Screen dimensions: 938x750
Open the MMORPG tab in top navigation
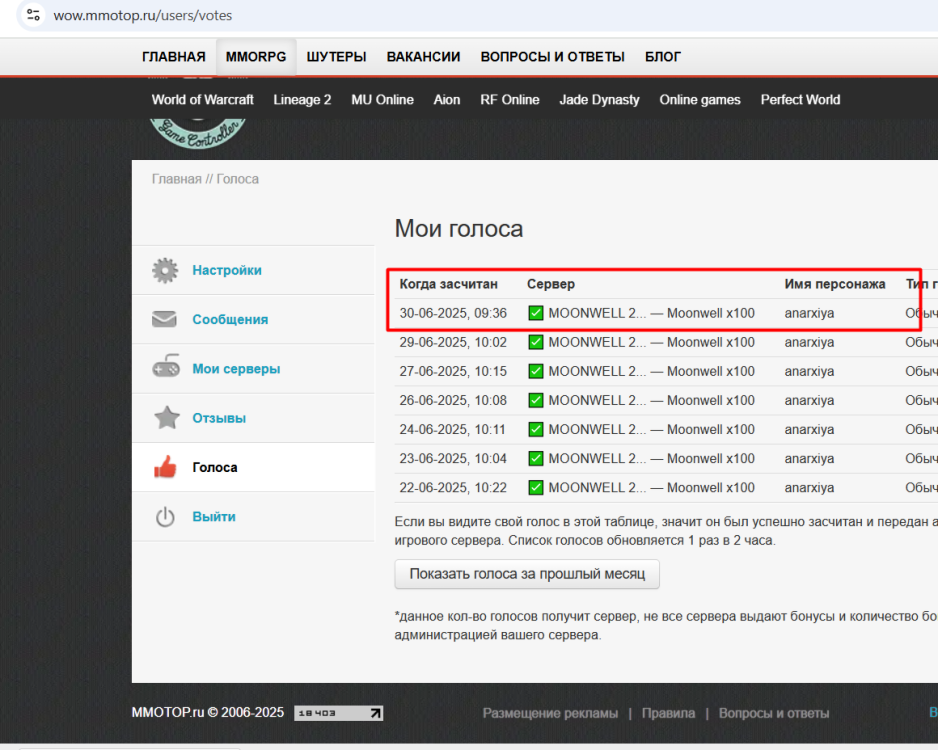(256, 57)
